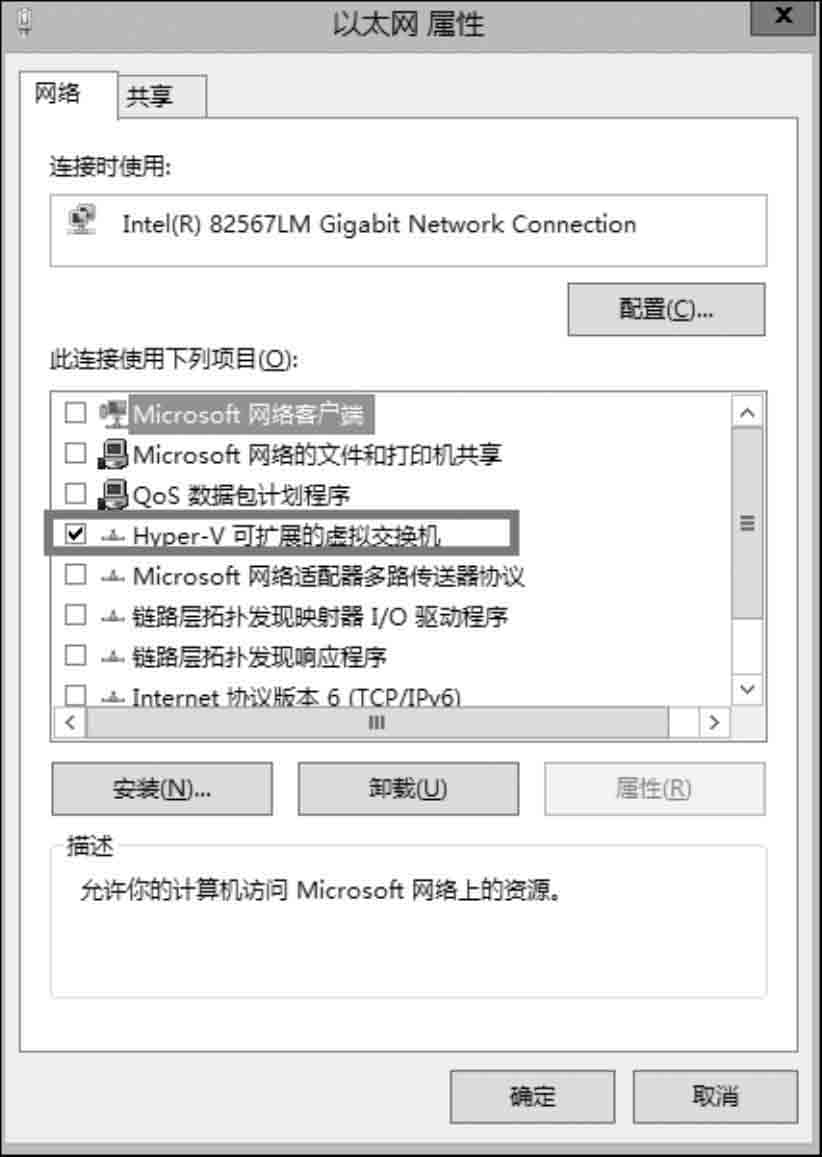822x1157 pixels.
Task: Enable the Microsoft 网络客户端 checkbox
Action: tap(75, 412)
